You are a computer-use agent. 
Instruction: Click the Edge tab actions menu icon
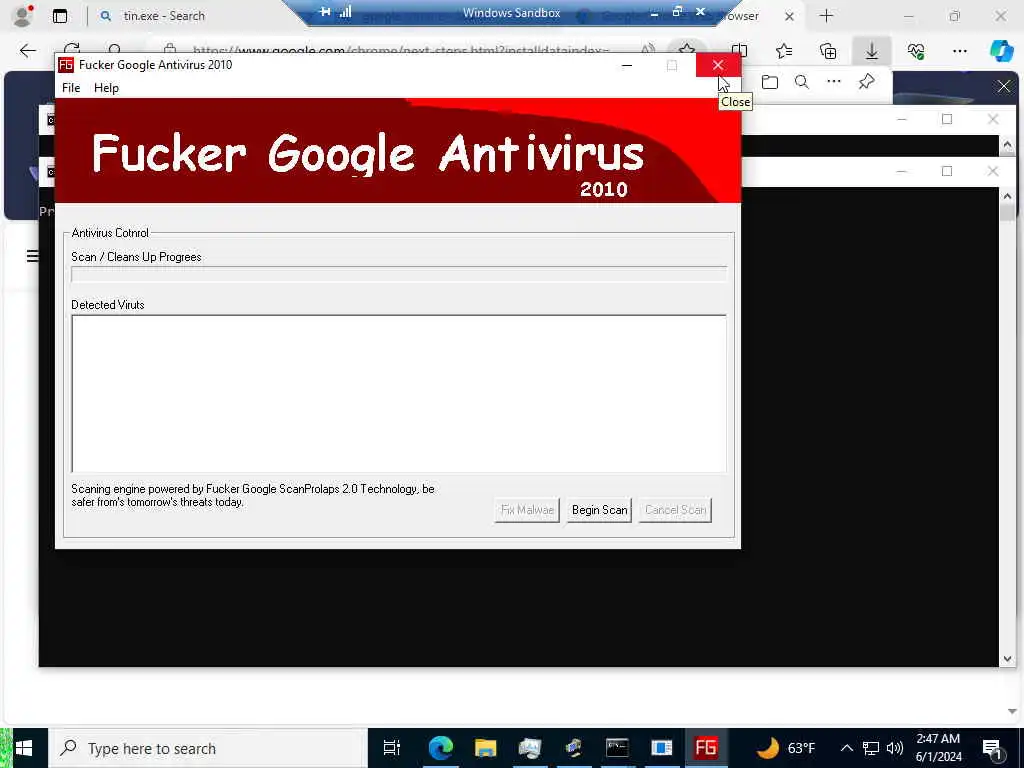click(x=60, y=16)
